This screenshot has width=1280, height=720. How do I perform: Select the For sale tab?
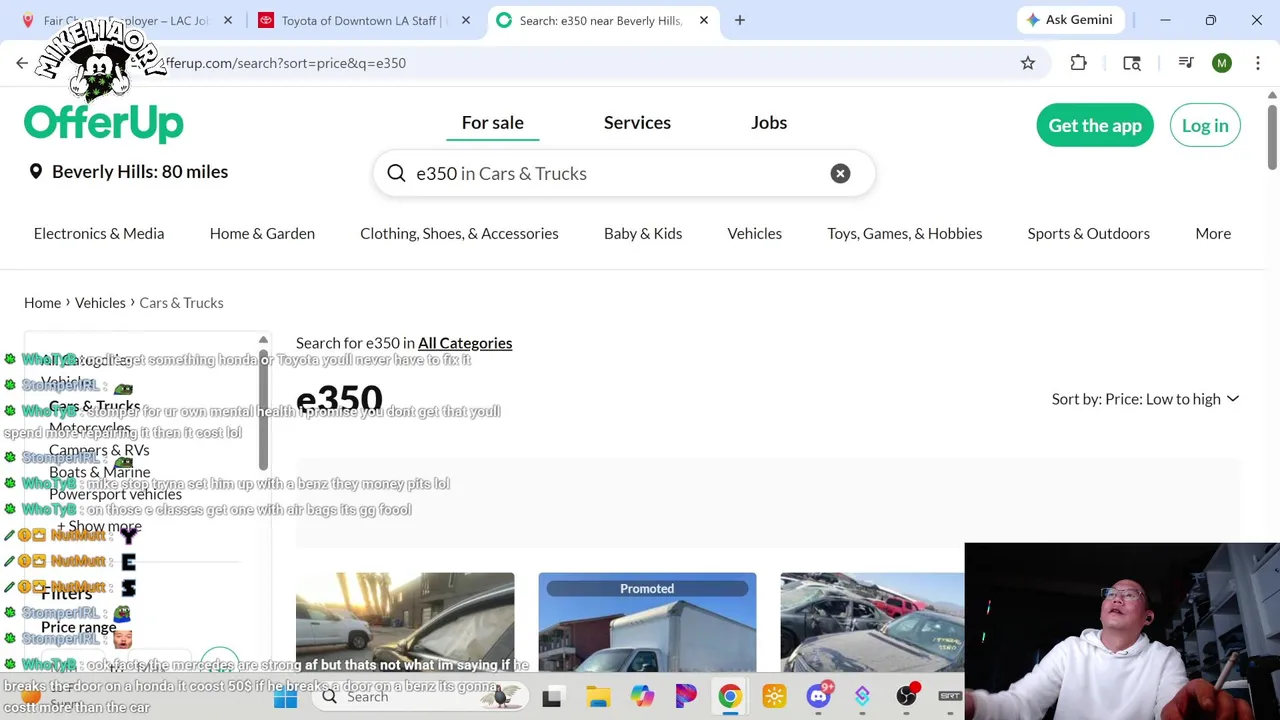pos(492,122)
